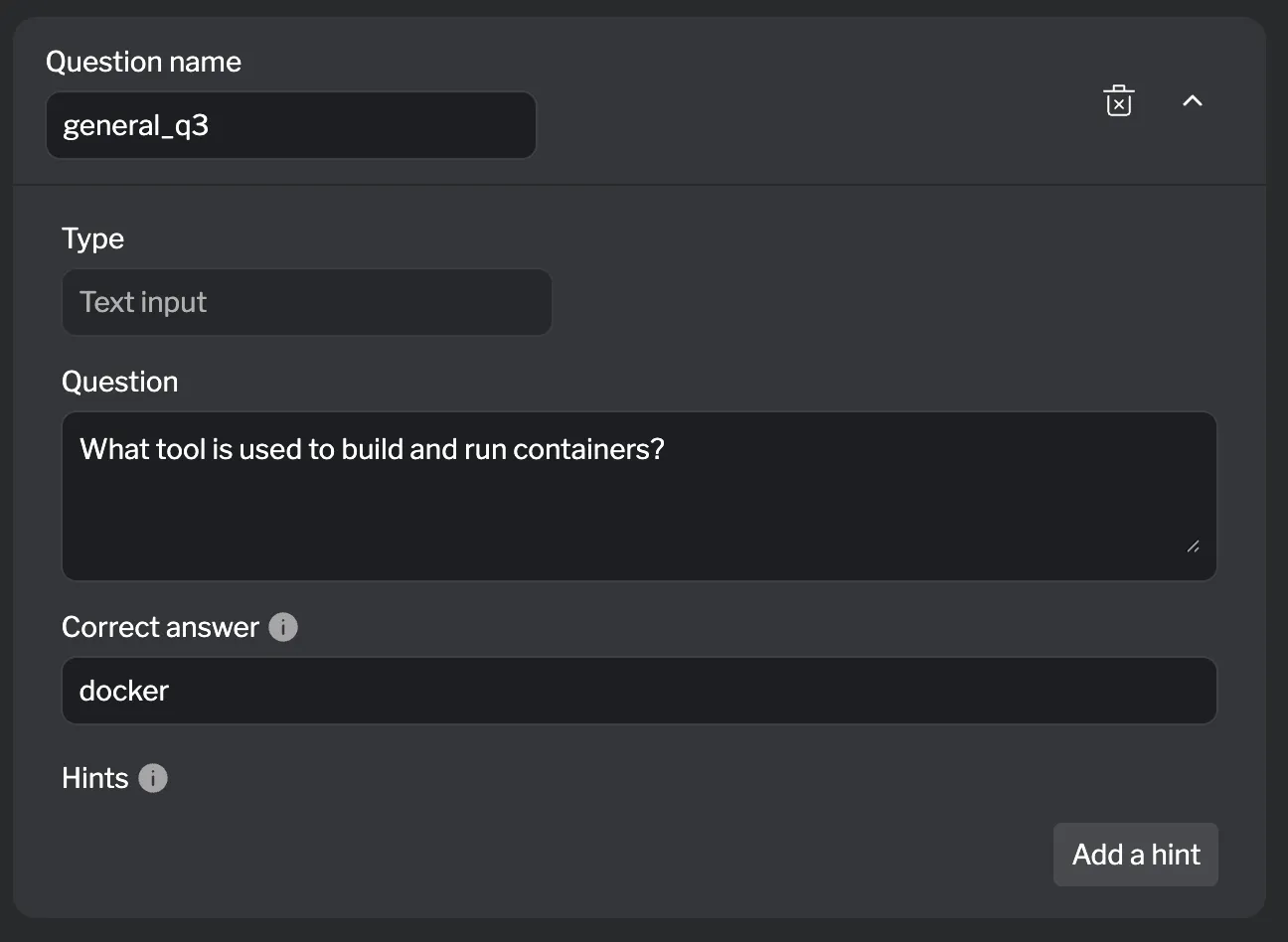This screenshot has width=1288, height=942.
Task: Click the "Correct answer" label text
Action: point(160,628)
